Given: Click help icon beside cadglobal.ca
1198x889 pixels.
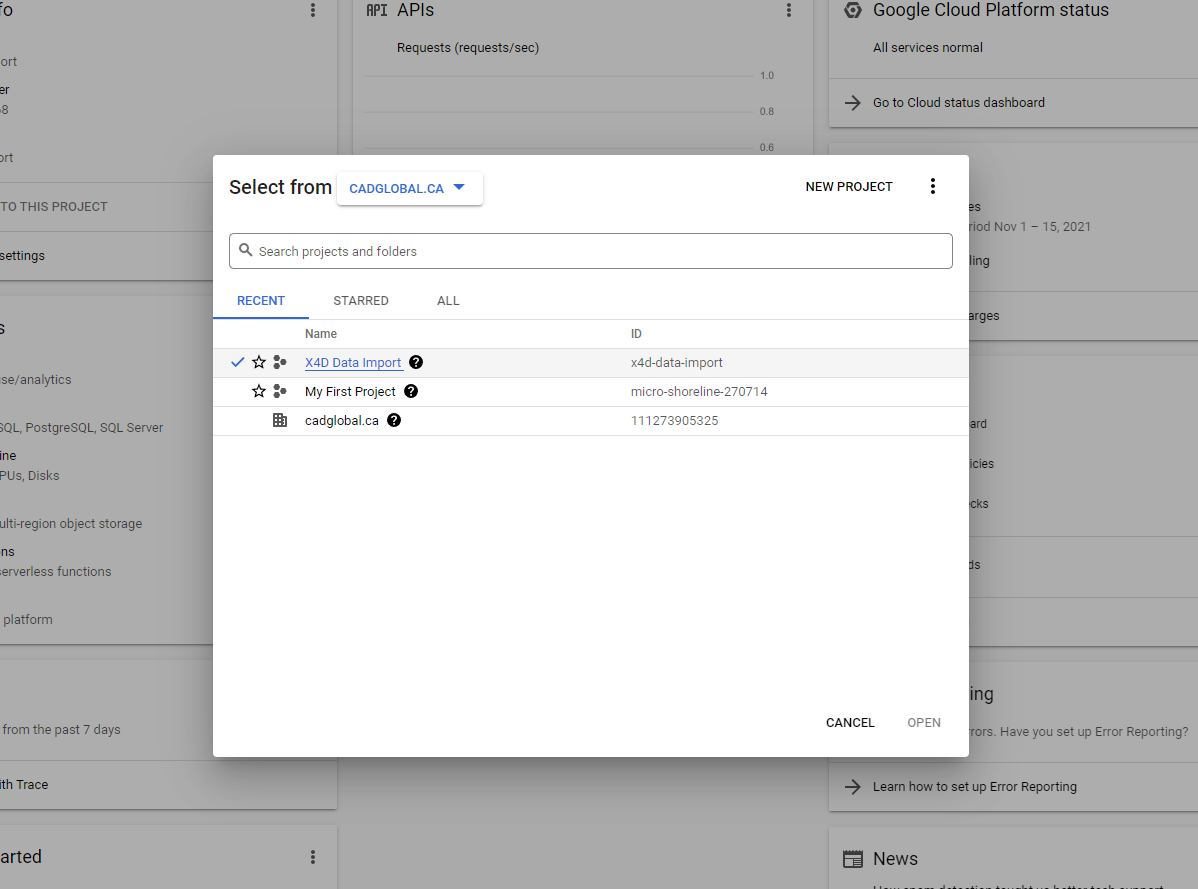Looking at the screenshot, I should 394,421.
